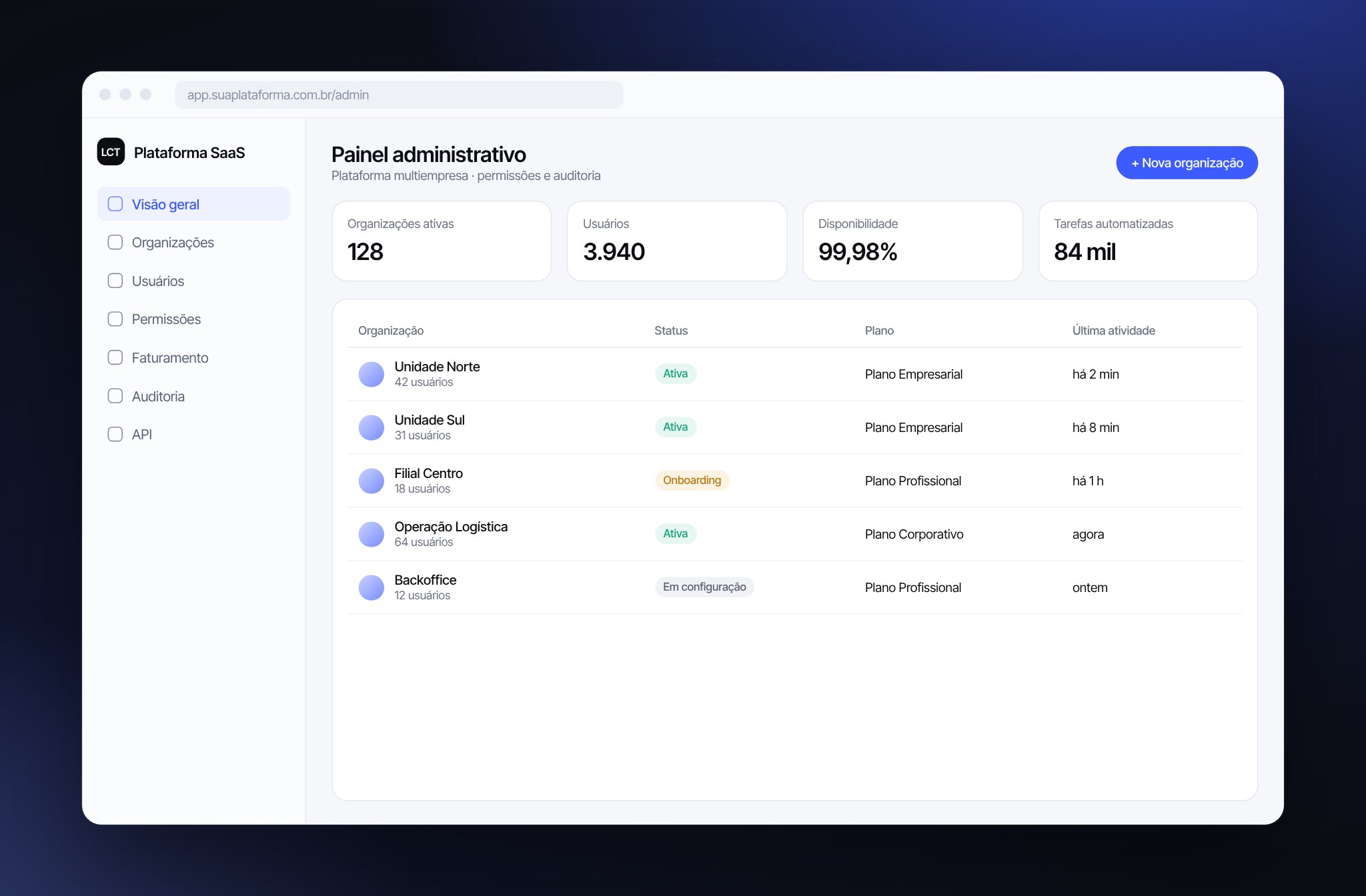Click the Onboarding status badge
Screen dimensions: 1366x896
(x=692, y=481)
